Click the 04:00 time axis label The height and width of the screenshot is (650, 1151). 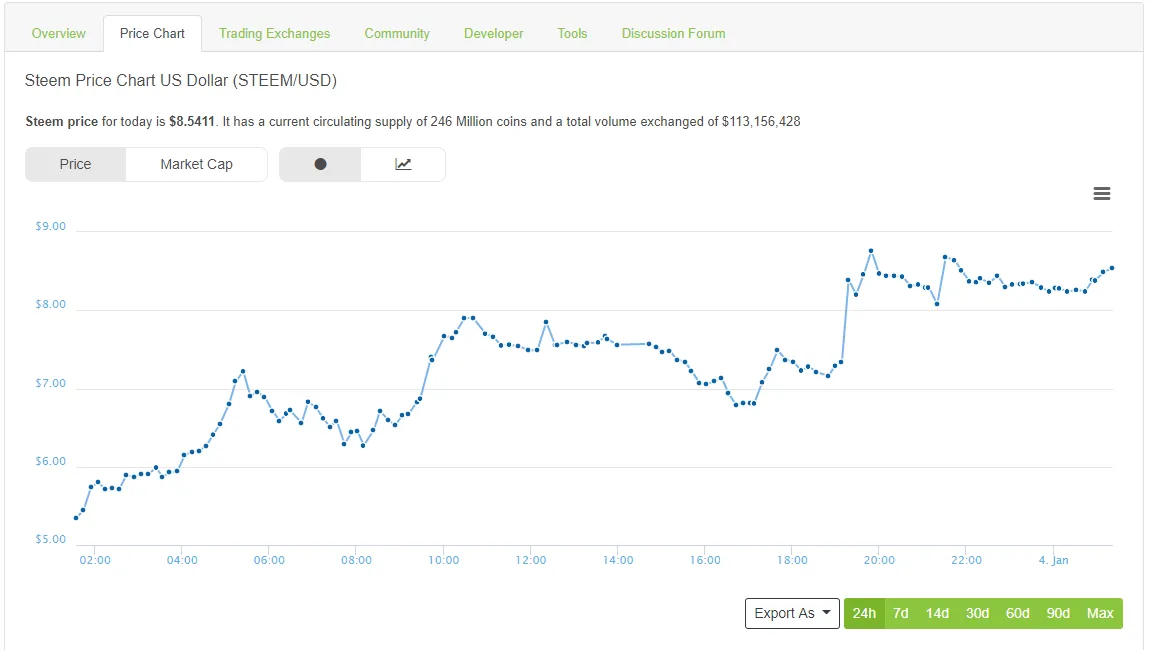[x=182, y=560]
